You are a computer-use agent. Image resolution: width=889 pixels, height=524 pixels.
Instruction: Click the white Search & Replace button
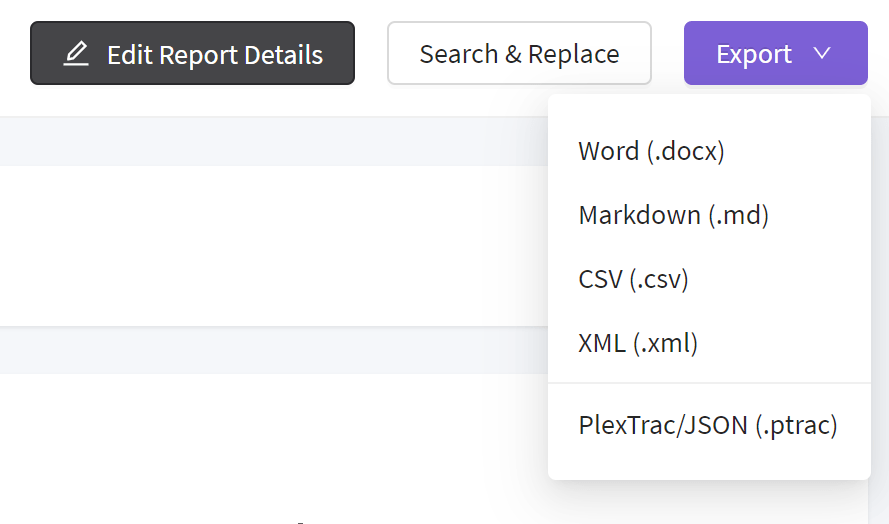click(x=519, y=54)
